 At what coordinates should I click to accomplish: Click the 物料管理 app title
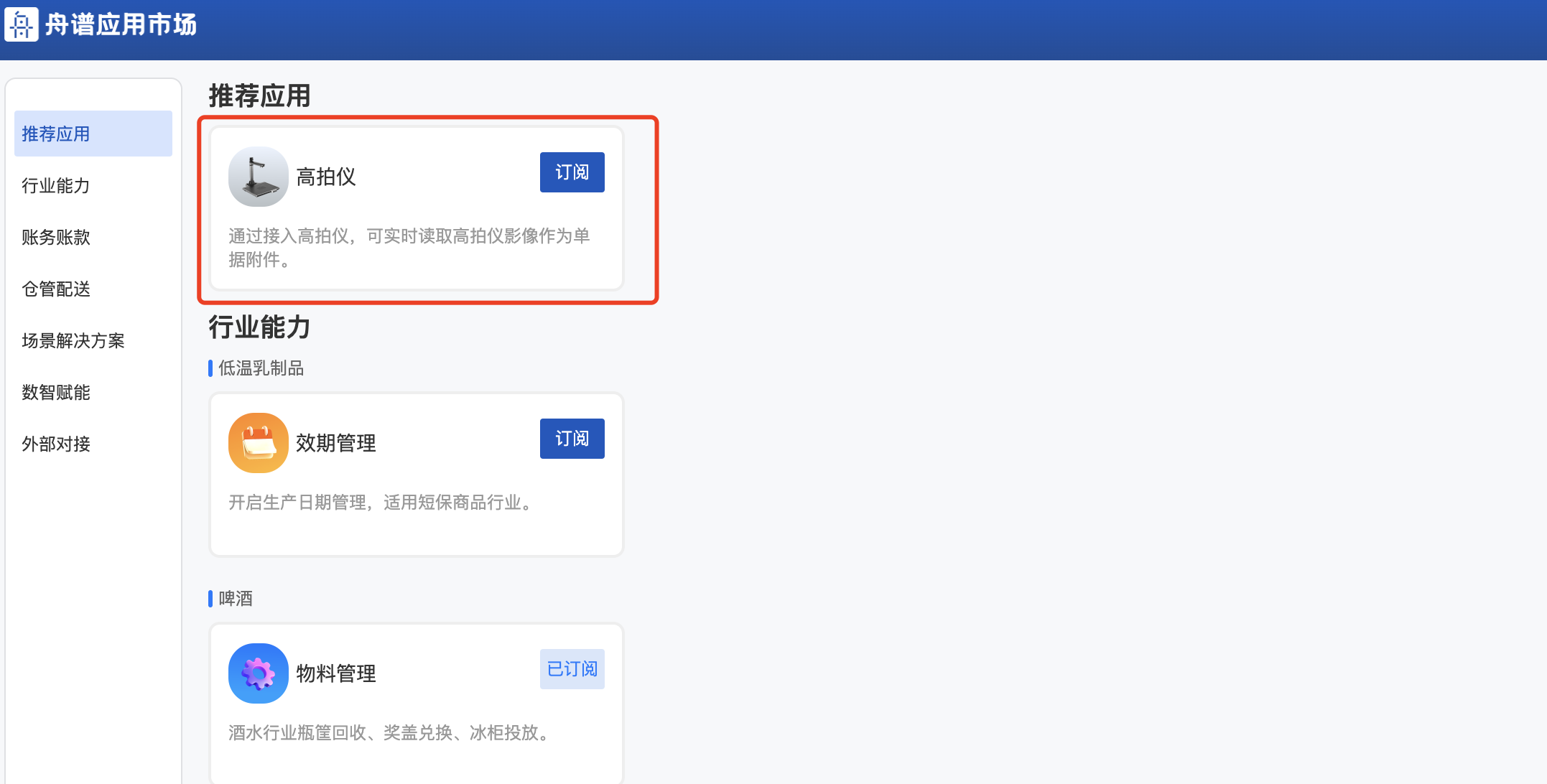(336, 673)
